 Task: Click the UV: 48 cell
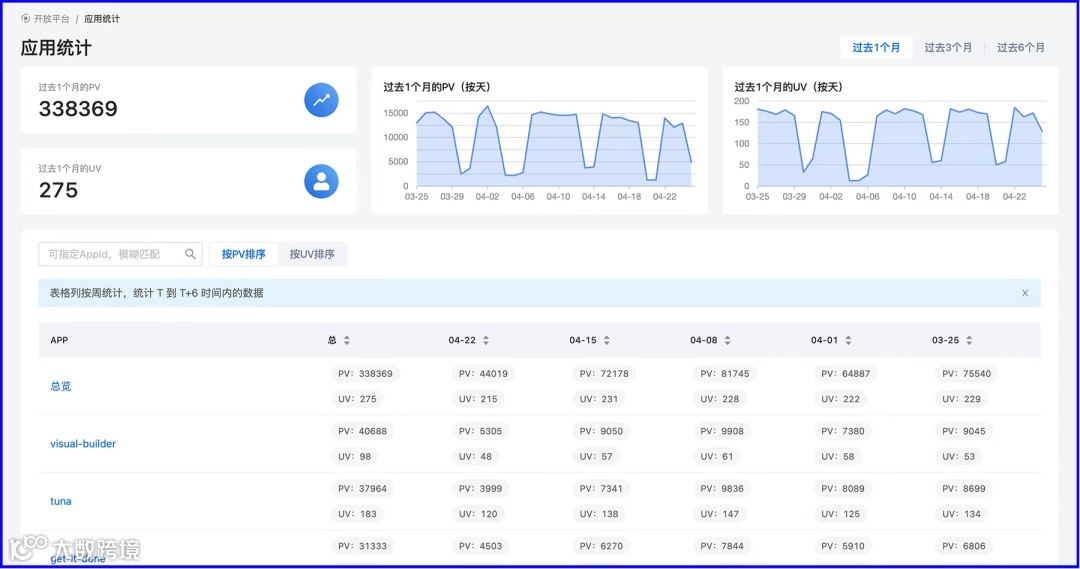(x=475, y=456)
